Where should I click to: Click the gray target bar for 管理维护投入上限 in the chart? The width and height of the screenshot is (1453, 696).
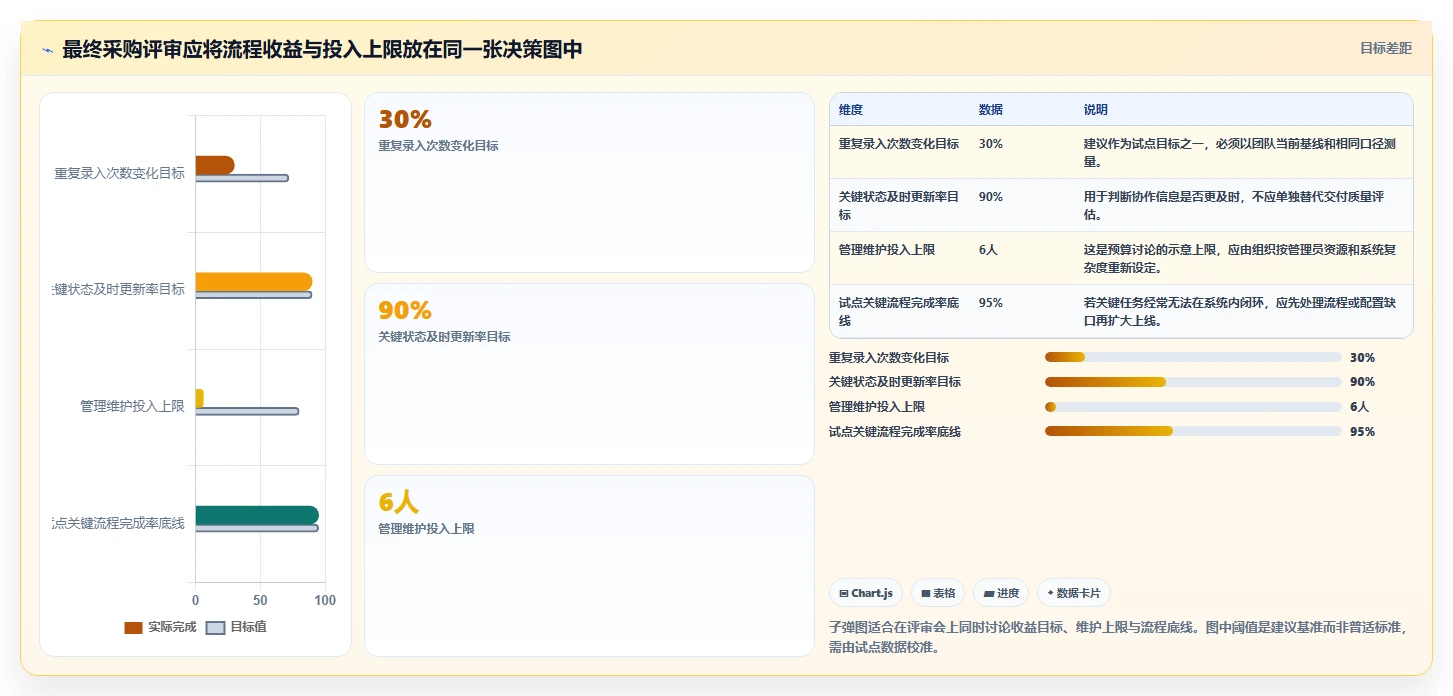pyautogui.click(x=247, y=411)
